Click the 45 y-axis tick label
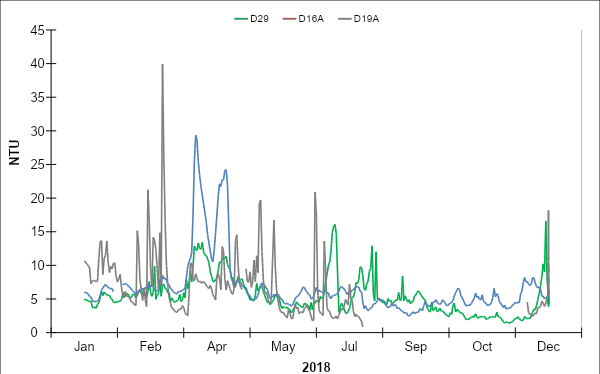This screenshot has width=600, height=374. [x=37, y=30]
